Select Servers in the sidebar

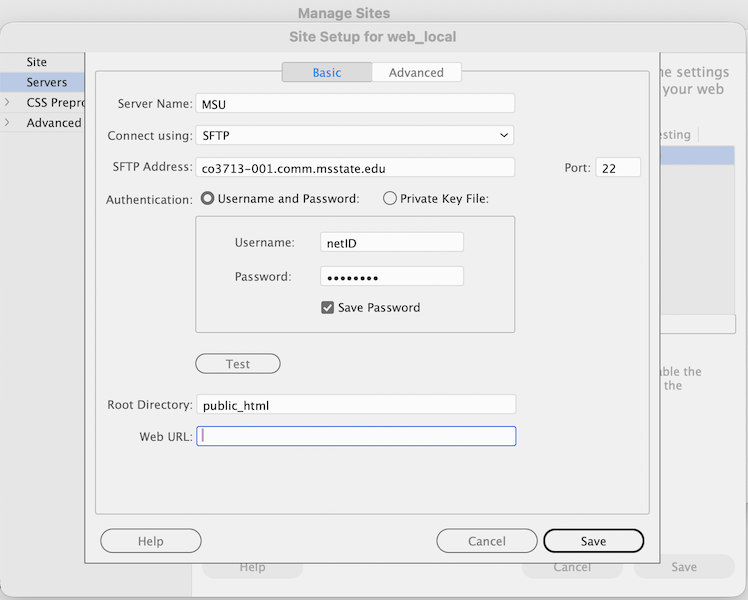coord(47,82)
